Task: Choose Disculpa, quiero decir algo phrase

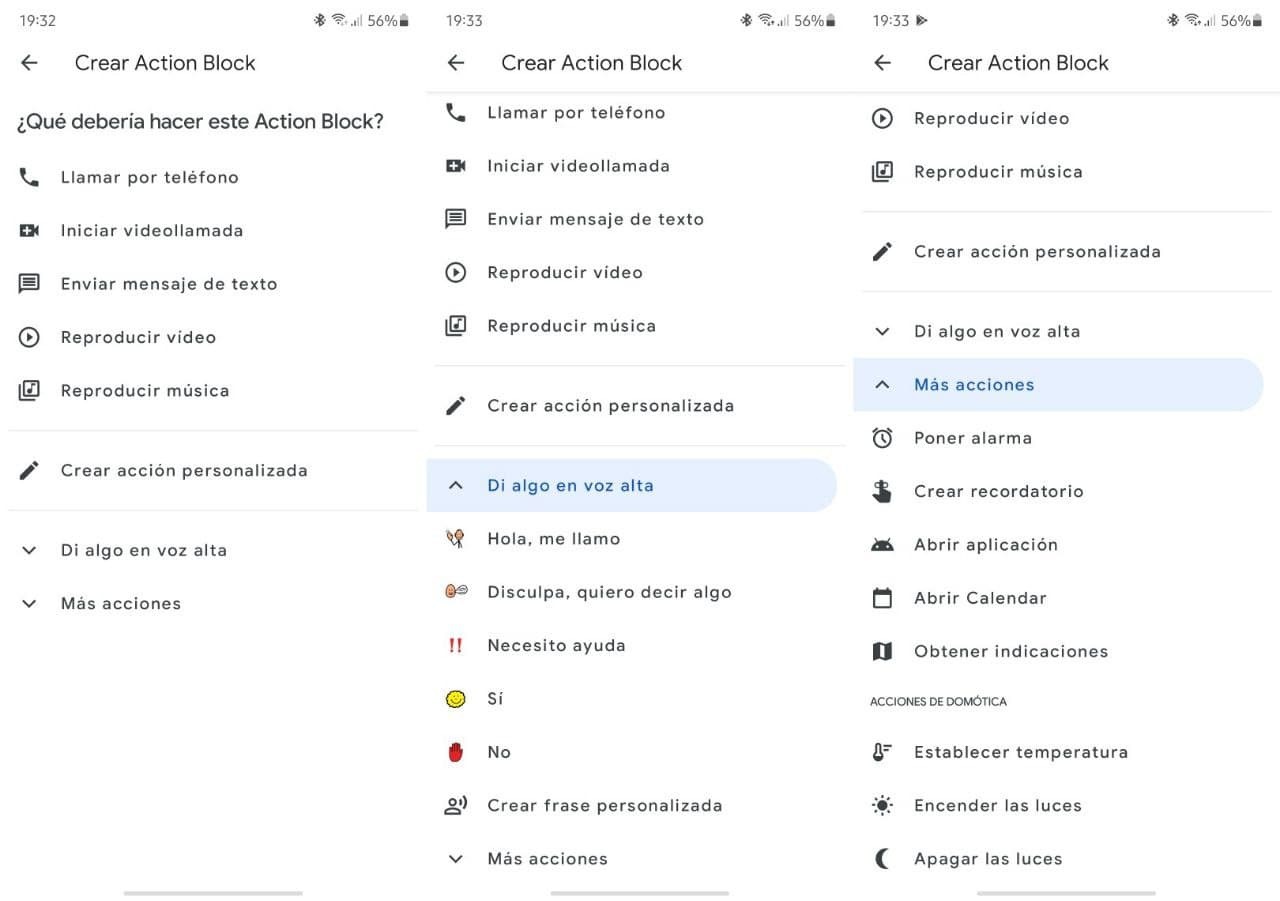Action: click(x=609, y=592)
